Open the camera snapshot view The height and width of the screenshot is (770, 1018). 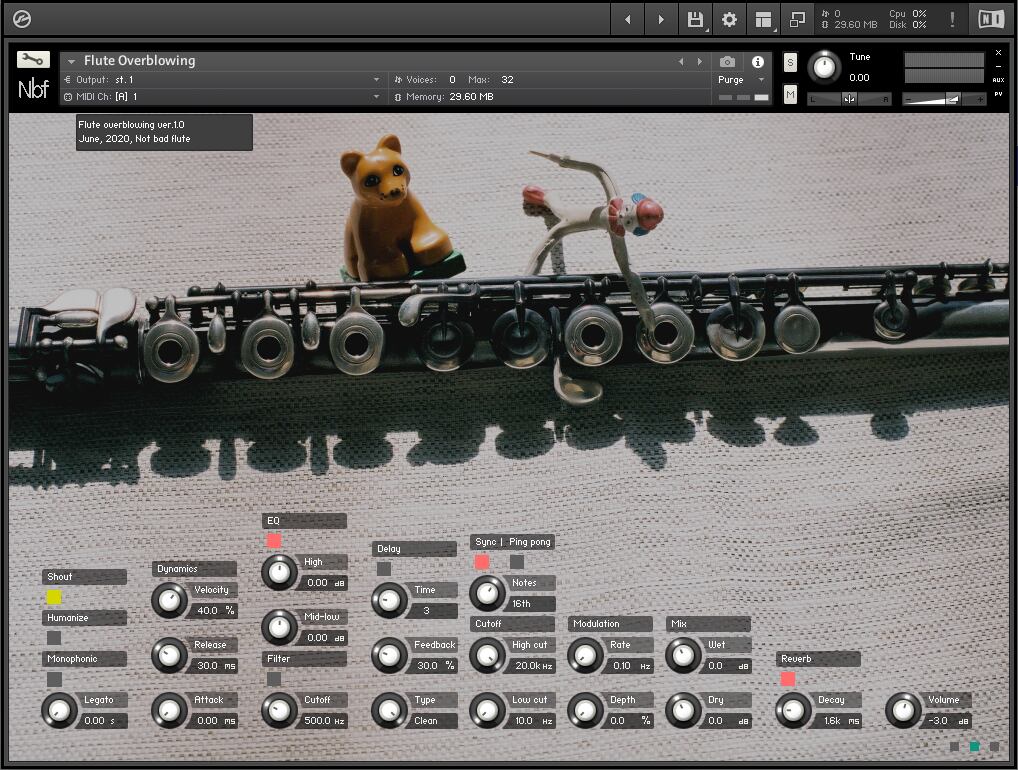pos(727,62)
